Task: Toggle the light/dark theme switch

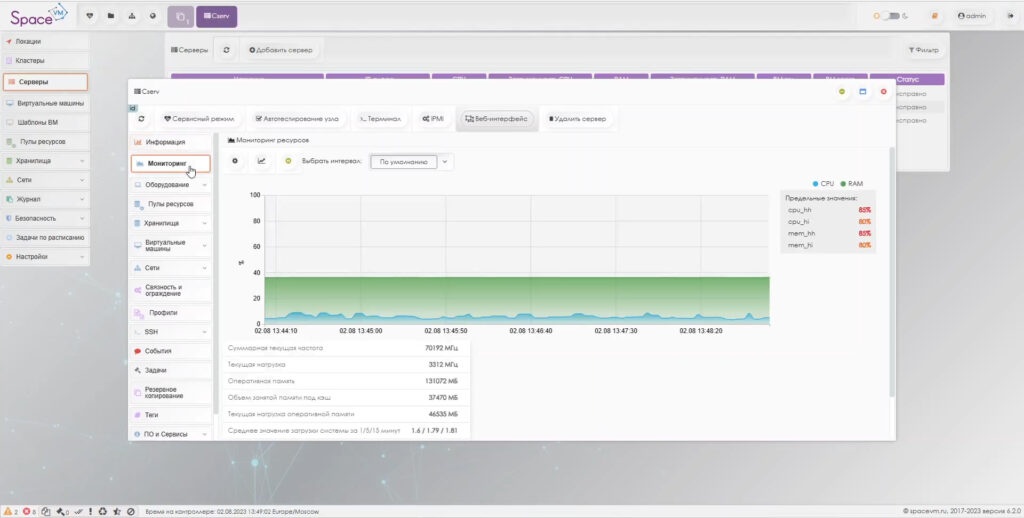Action: (886, 16)
